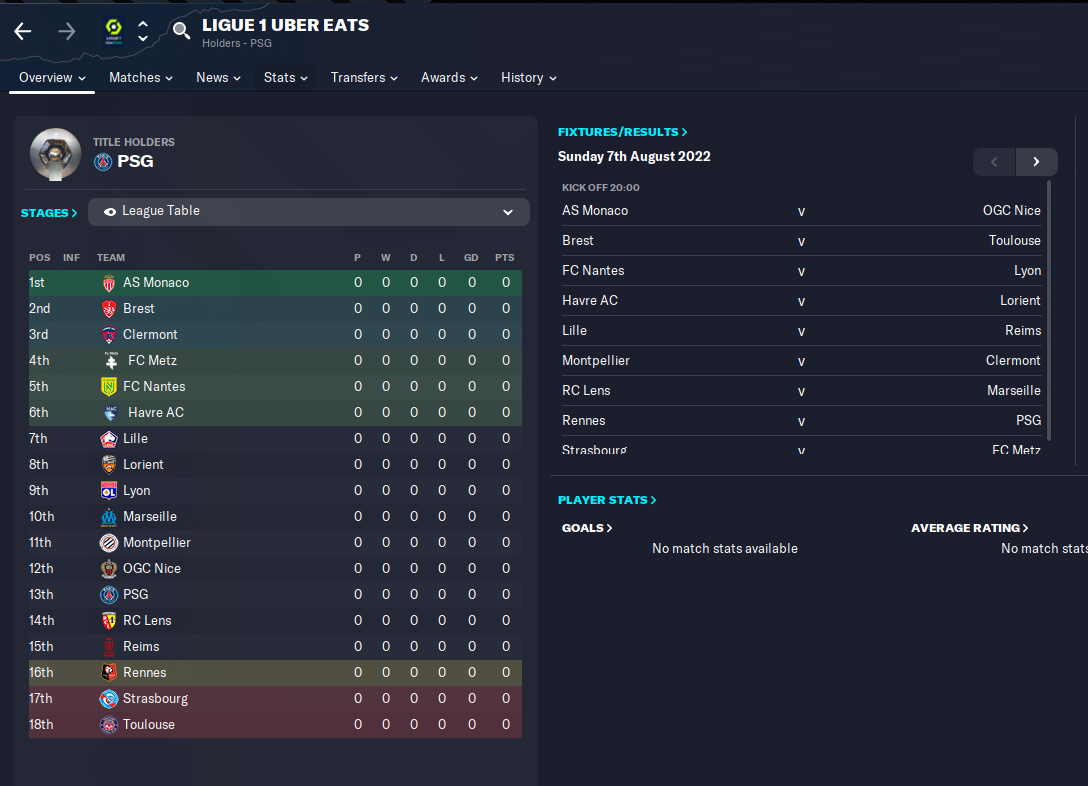Click the forward navigation arrow
The height and width of the screenshot is (786, 1088).
[x=66, y=31]
